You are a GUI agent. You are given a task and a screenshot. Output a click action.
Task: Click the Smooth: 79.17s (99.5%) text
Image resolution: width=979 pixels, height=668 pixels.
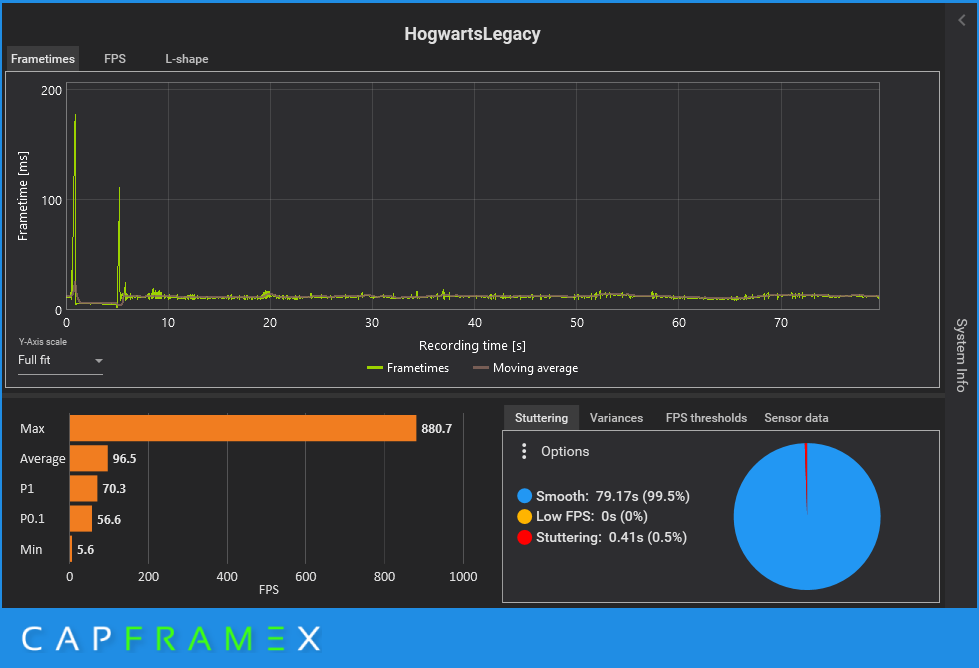coord(612,496)
